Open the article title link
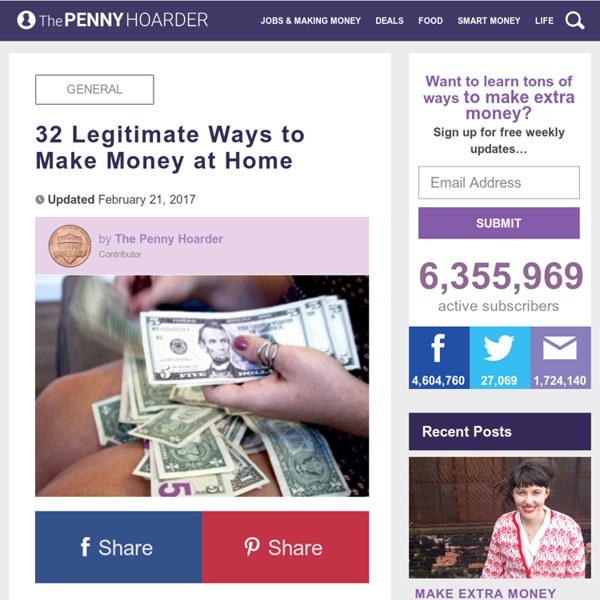 [x=170, y=147]
